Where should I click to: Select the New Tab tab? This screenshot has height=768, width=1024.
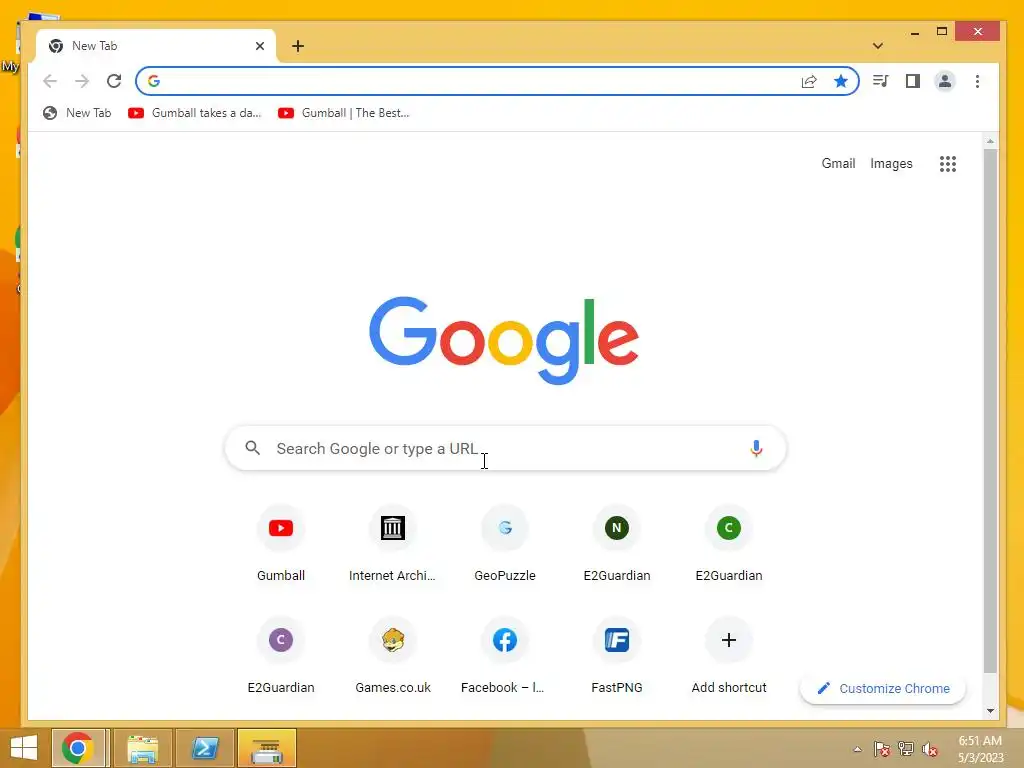[157, 46]
